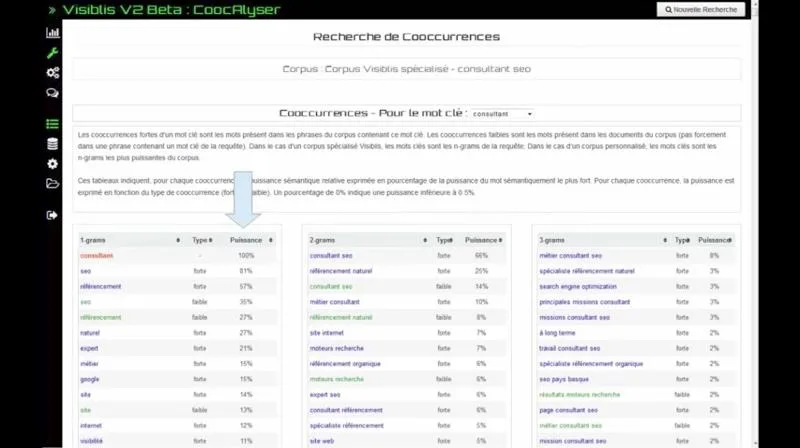Click the double gears sidebar icon
The image size is (800, 448).
tap(53, 72)
